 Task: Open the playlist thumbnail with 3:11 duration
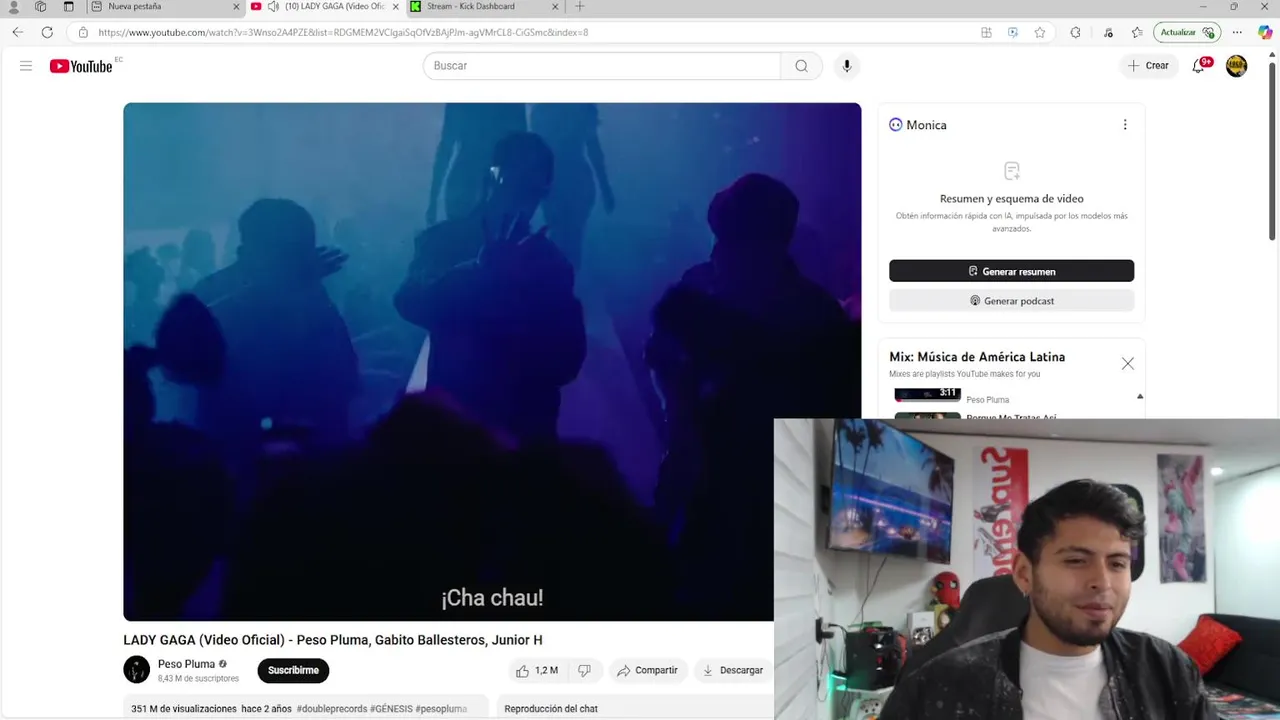point(927,394)
